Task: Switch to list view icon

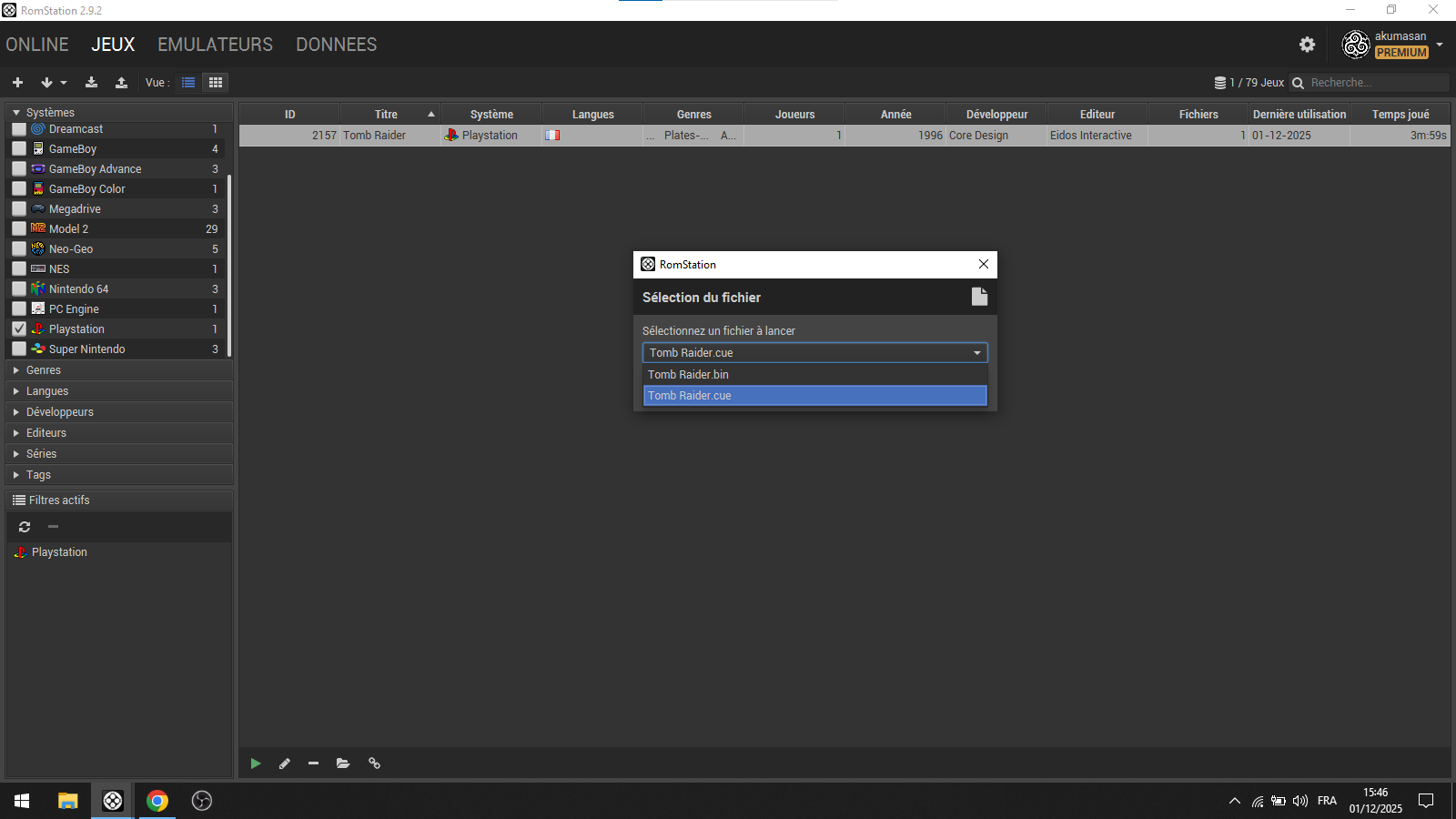Action: tap(188, 83)
